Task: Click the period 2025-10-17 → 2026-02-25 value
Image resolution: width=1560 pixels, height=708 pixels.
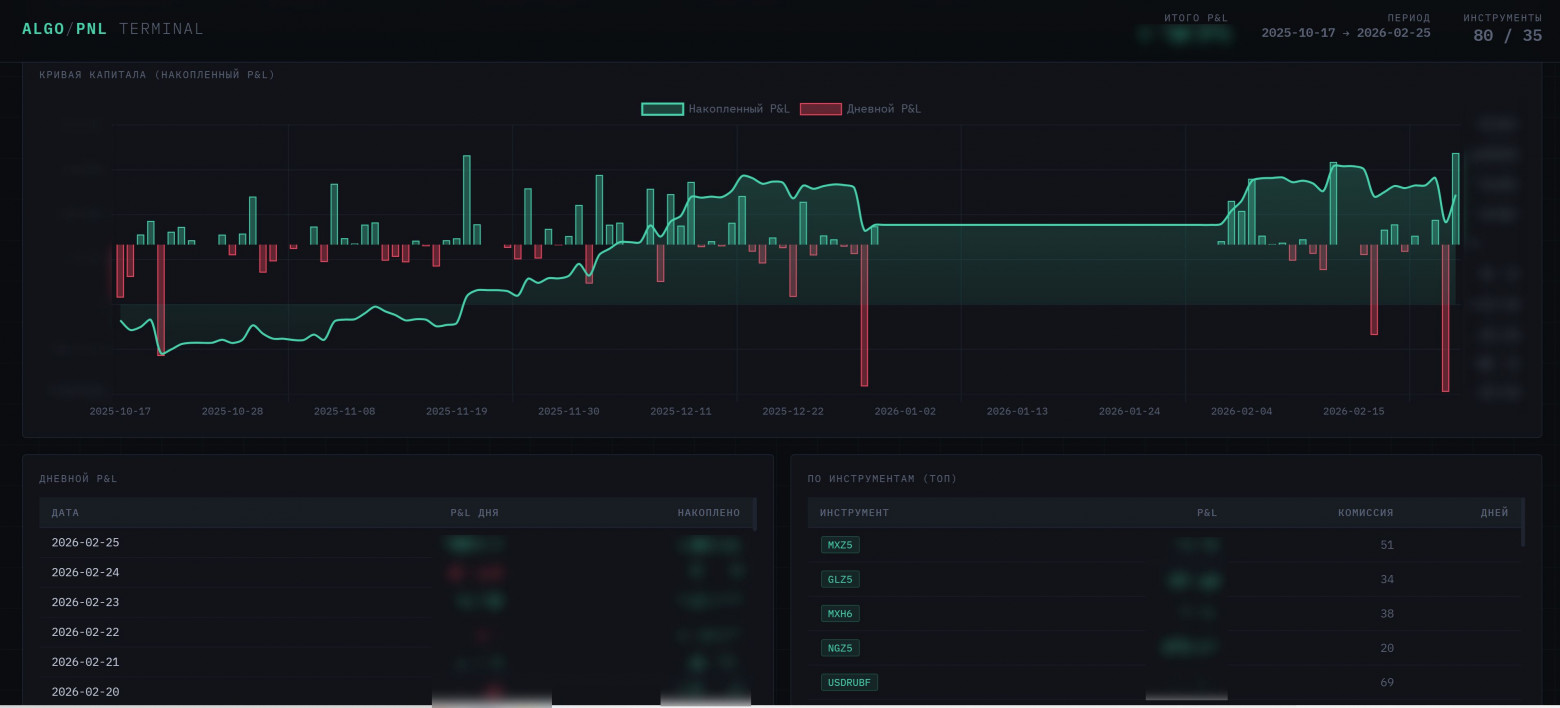Action: [1345, 33]
